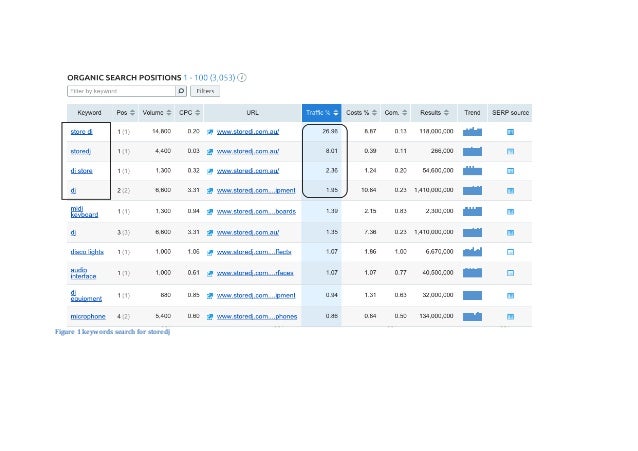Click external link icon in 'midi keyboard' row
This screenshot has height=451, width=638.
pyautogui.click(x=210, y=213)
